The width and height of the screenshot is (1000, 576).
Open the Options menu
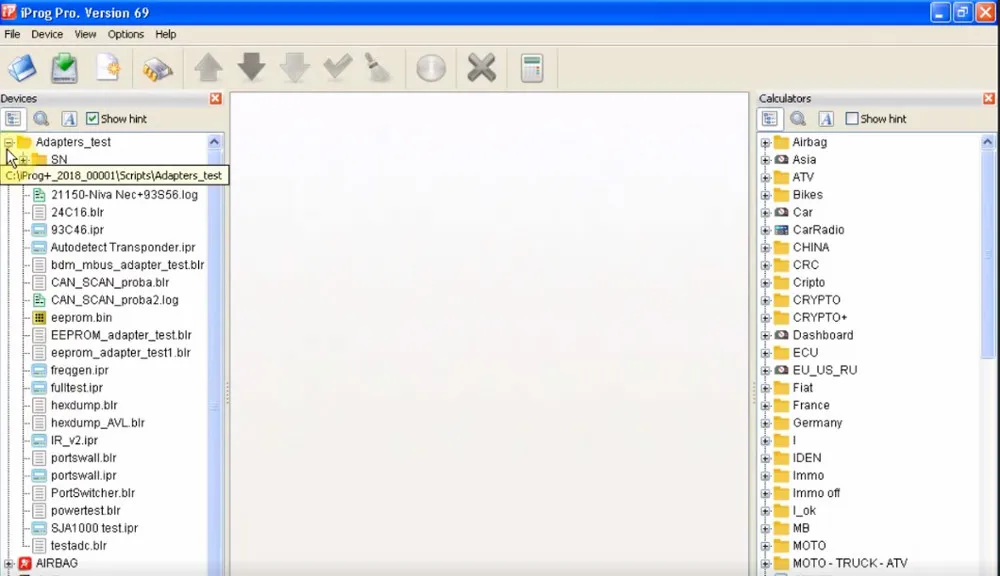126,34
